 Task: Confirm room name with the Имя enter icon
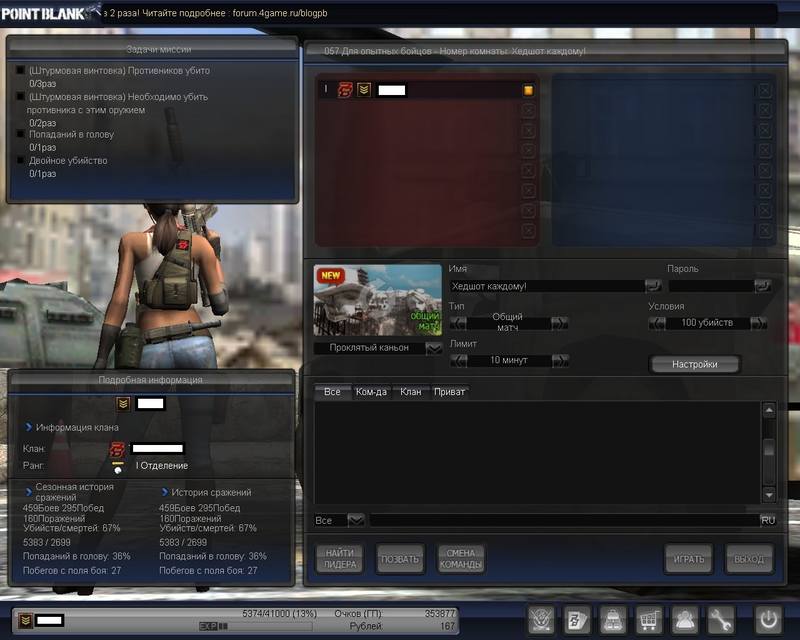tap(653, 286)
